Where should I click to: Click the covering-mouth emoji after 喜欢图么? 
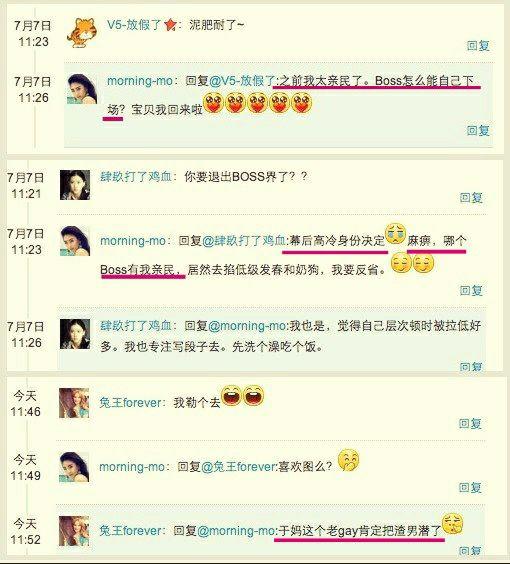349,460
